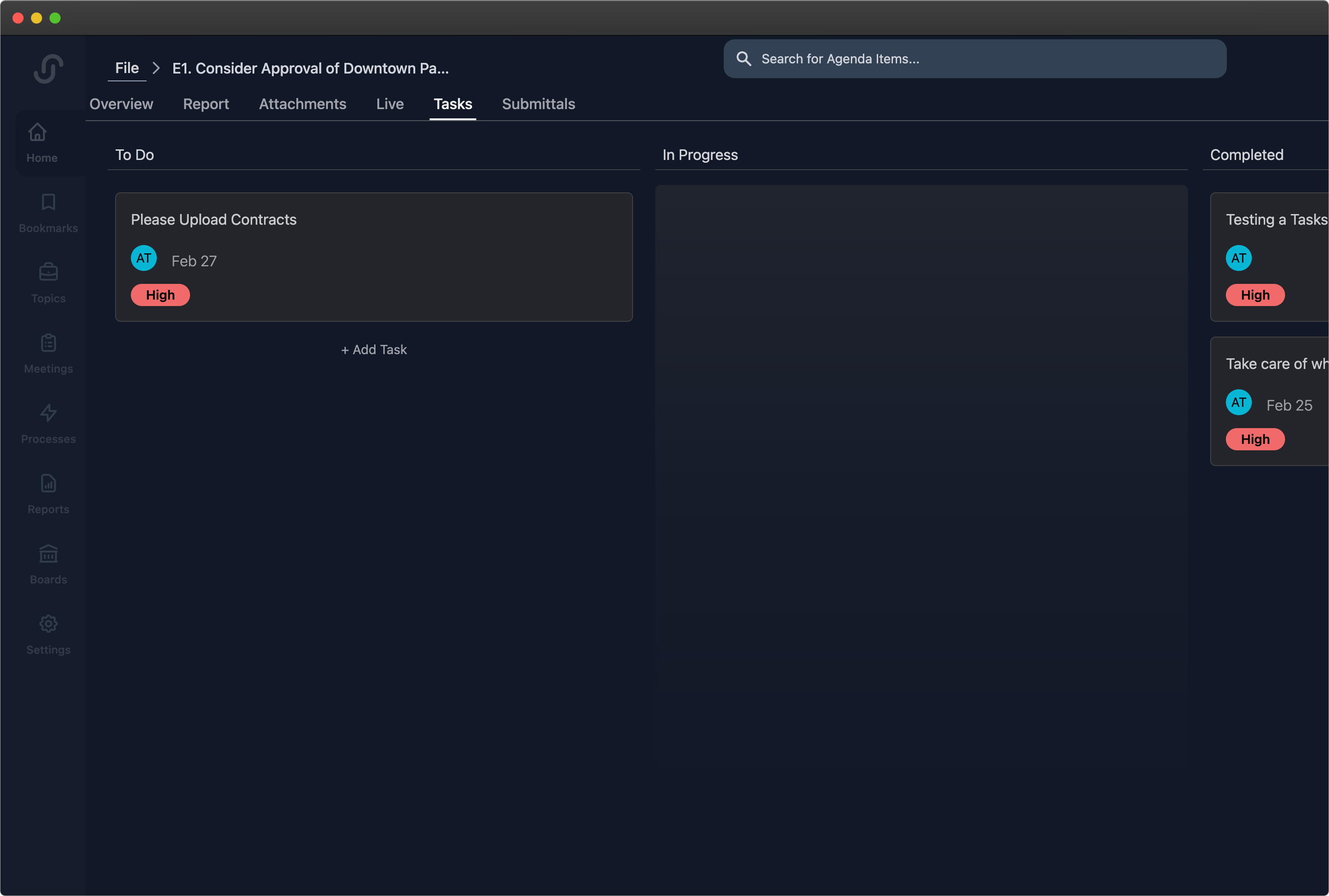Open Processes lightning icon
The height and width of the screenshot is (896, 1329).
coord(48,413)
